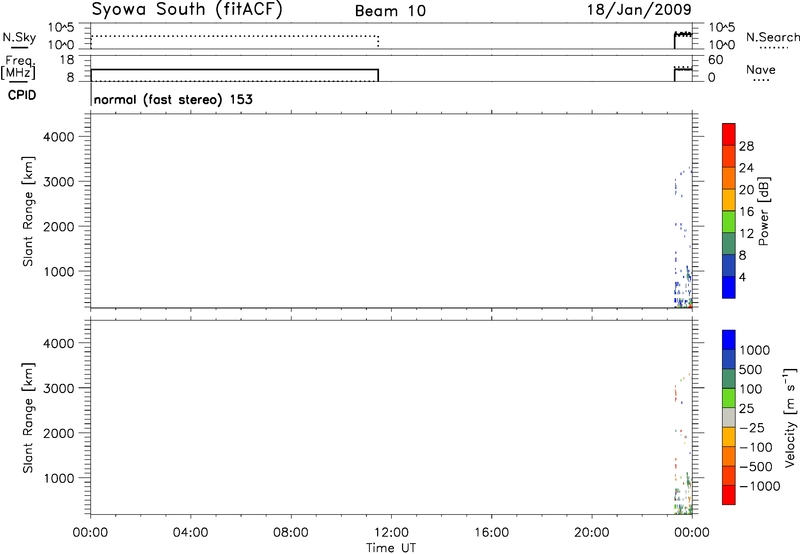Select the text "normal (fast stereo) 153"
This screenshot has height=554, width=800.
(x=173, y=99)
